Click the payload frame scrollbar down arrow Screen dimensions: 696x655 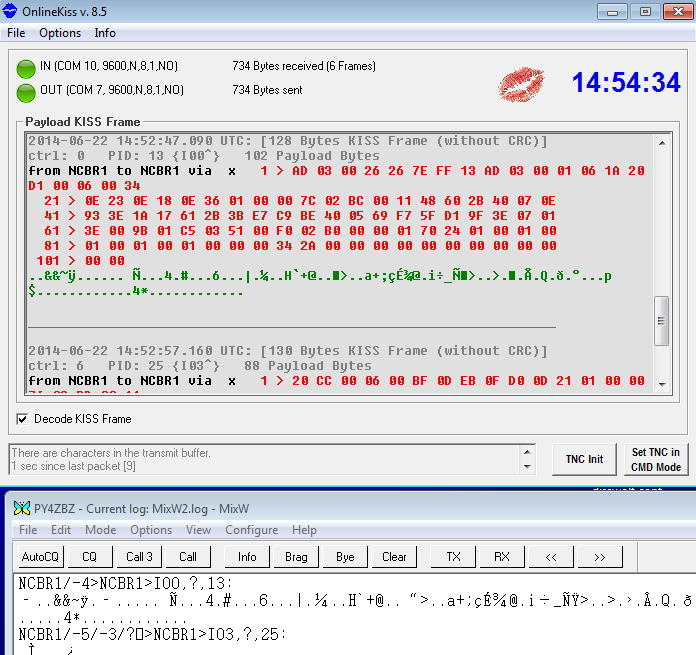tap(662, 384)
